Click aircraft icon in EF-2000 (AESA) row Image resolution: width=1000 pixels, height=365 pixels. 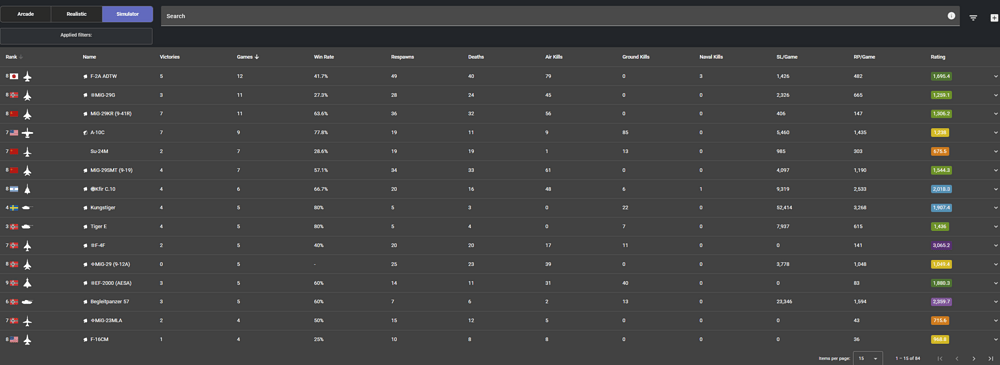point(27,283)
